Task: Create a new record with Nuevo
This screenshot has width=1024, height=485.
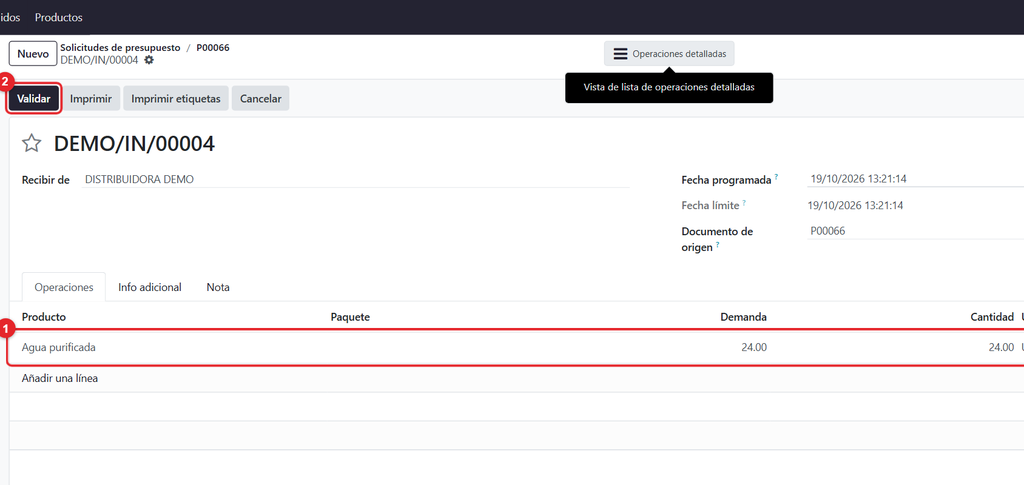Action: (x=33, y=54)
